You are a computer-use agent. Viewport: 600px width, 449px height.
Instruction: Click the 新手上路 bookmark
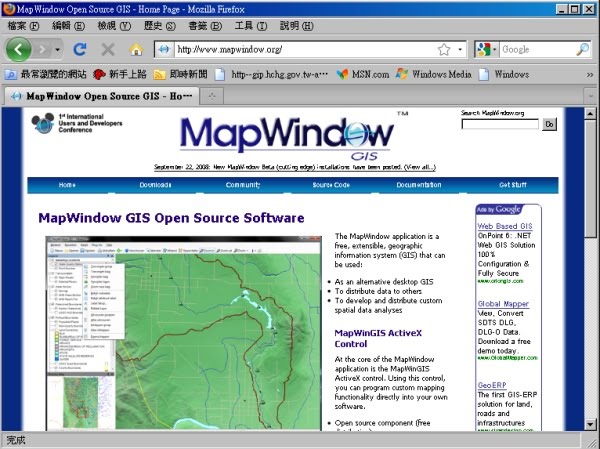(x=120, y=74)
